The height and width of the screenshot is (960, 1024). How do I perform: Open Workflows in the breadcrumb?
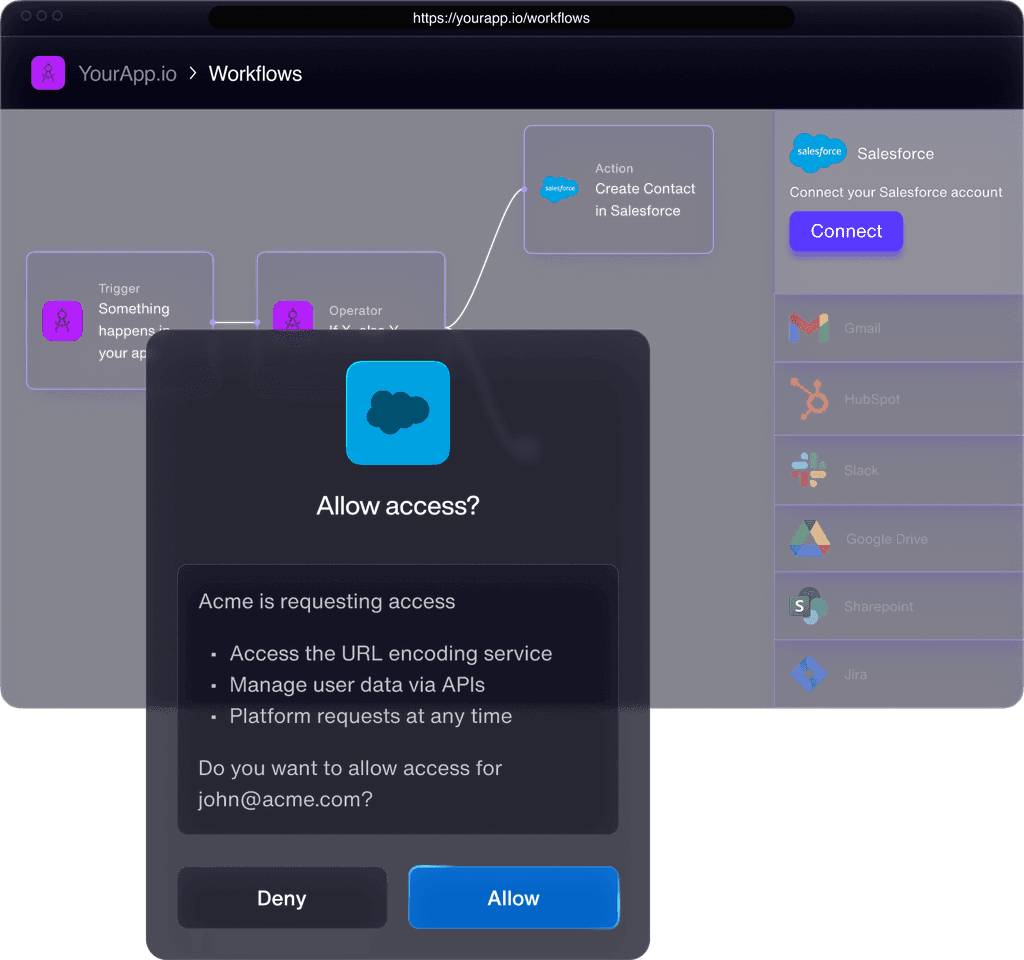coord(255,74)
